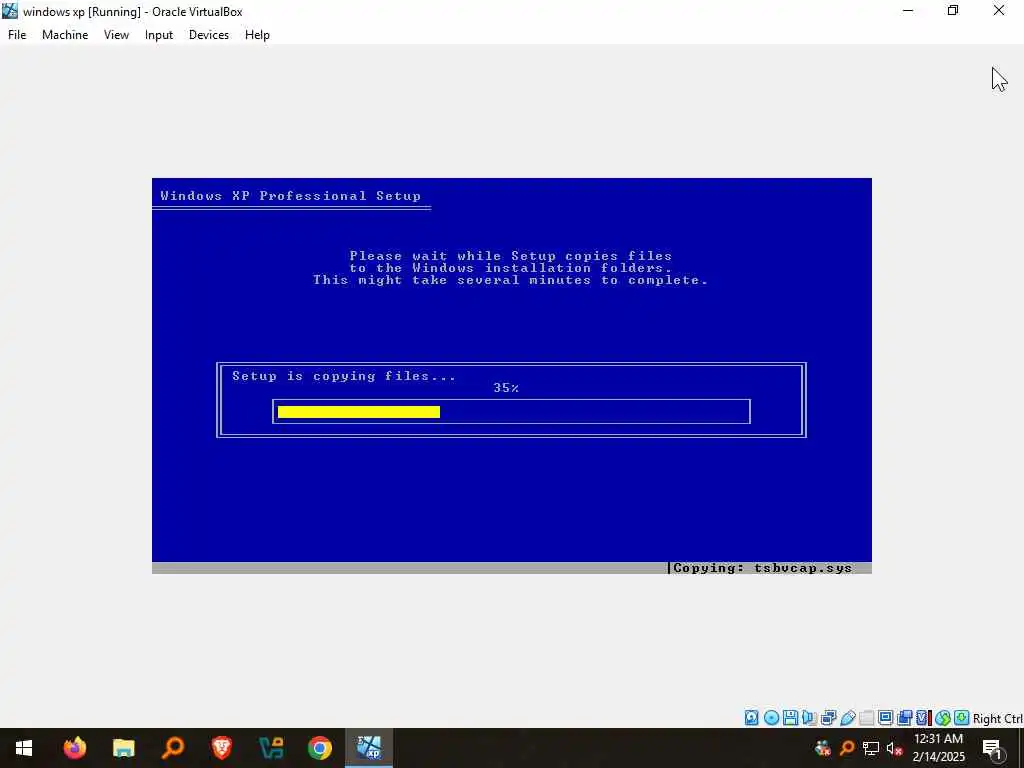Click the audio status icon
Viewport: 1024px width, 768px height.
pyautogui.click(x=809, y=718)
